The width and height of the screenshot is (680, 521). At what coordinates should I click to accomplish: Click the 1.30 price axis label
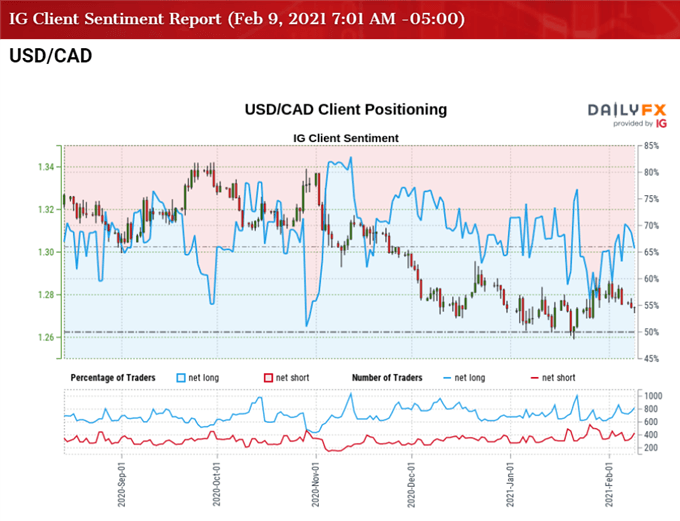click(x=46, y=252)
